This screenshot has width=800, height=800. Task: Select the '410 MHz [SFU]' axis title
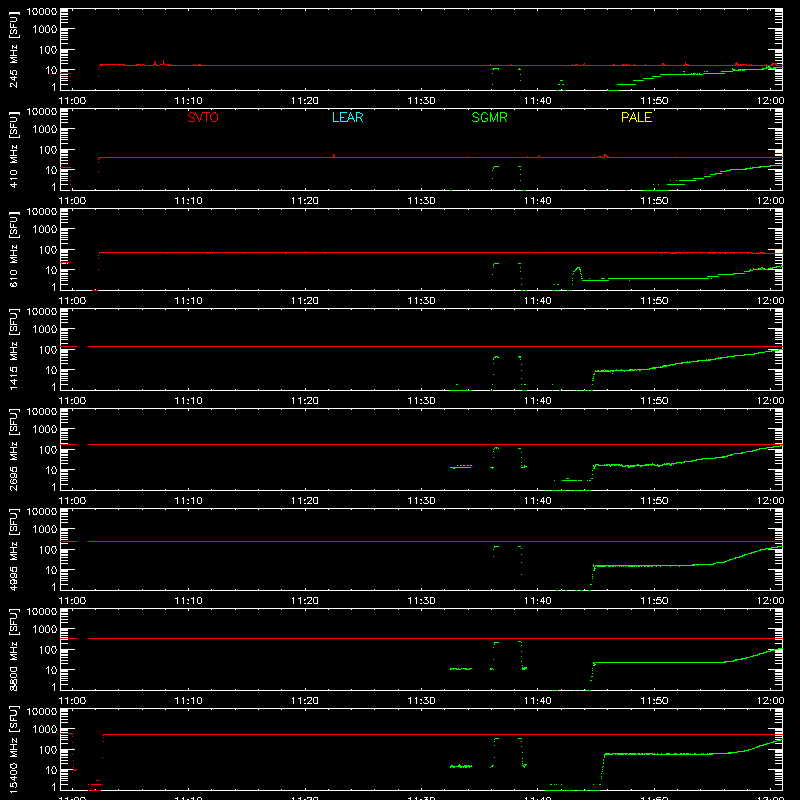pos(14,149)
